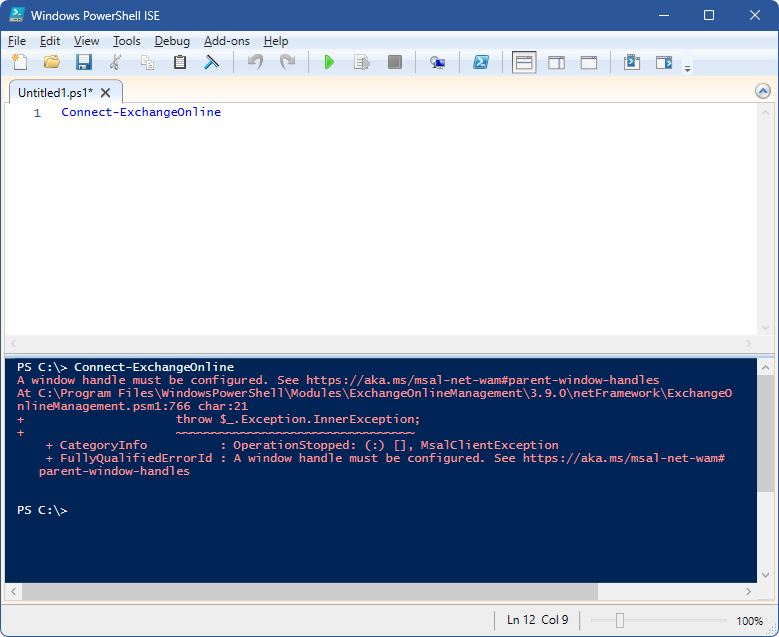779x637 pixels.
Task: Open the View menu
Action: coord(86,41)
